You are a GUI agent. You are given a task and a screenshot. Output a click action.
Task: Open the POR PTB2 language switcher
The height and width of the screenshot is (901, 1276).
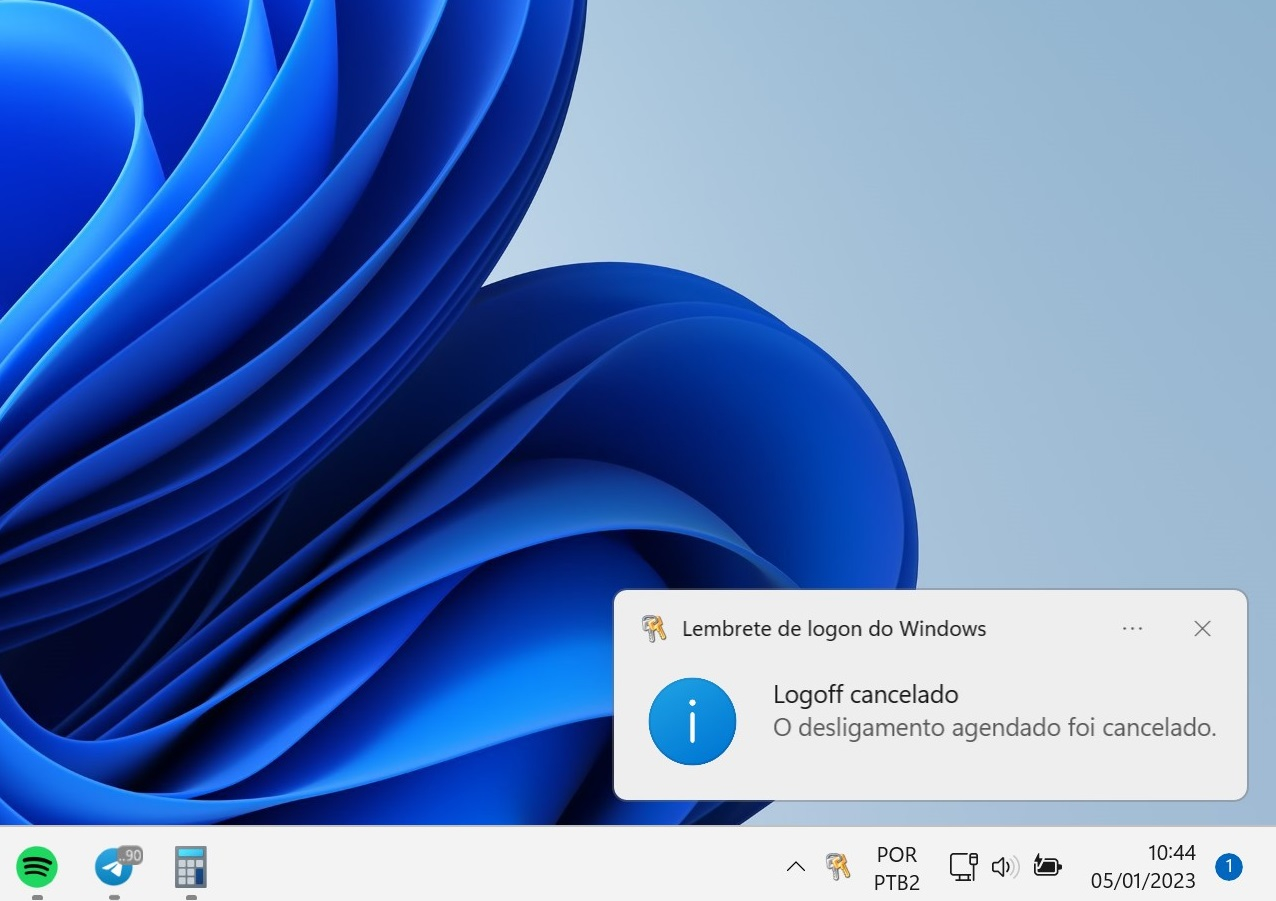896,868
